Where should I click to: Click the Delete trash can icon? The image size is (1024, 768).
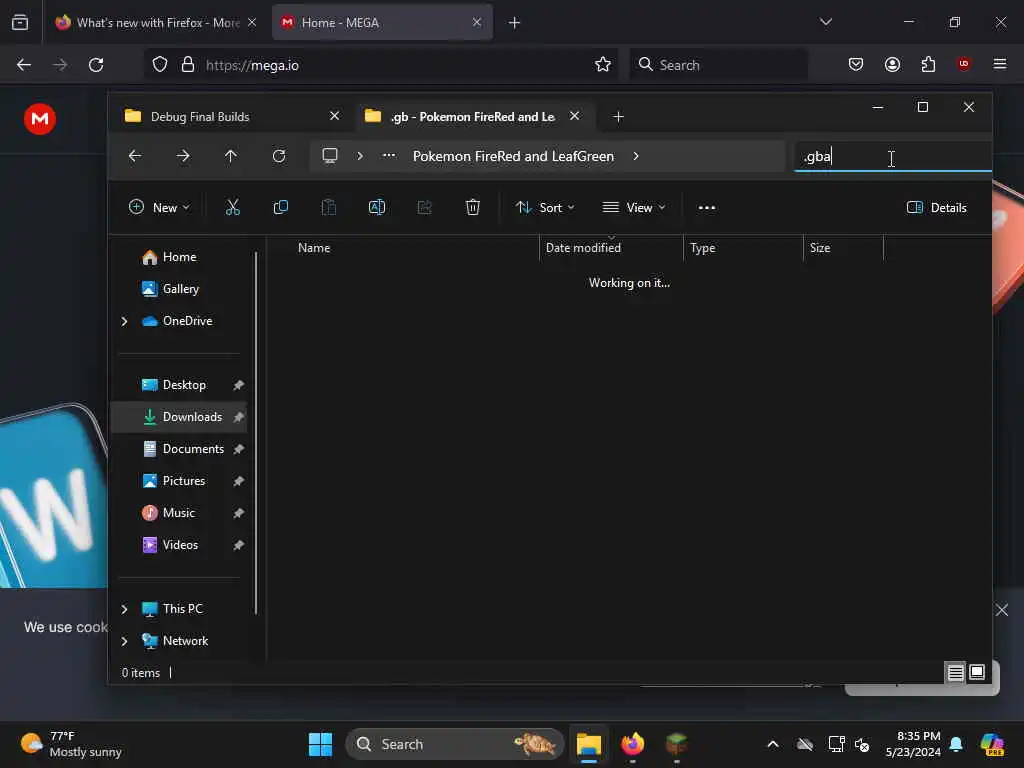point(473,208)
